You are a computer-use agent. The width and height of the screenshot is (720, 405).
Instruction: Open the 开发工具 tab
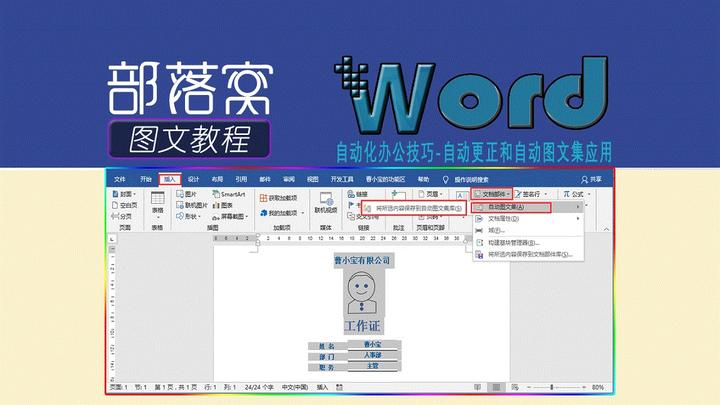(342, 179)
